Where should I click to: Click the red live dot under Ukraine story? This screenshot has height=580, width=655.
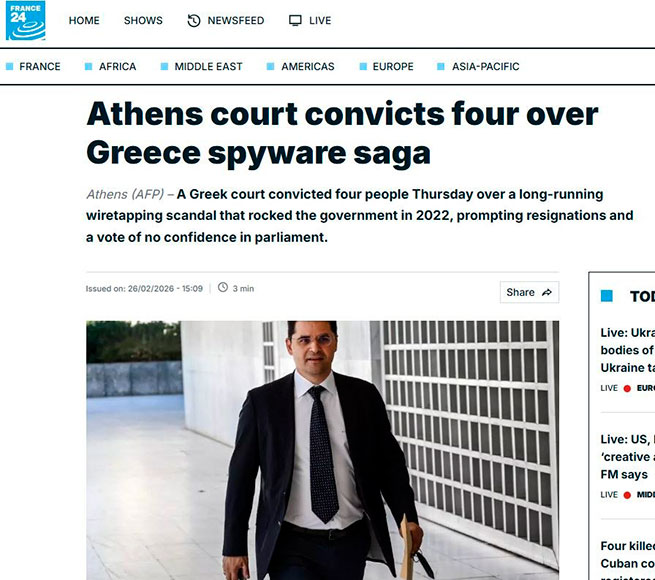[627, 389]
